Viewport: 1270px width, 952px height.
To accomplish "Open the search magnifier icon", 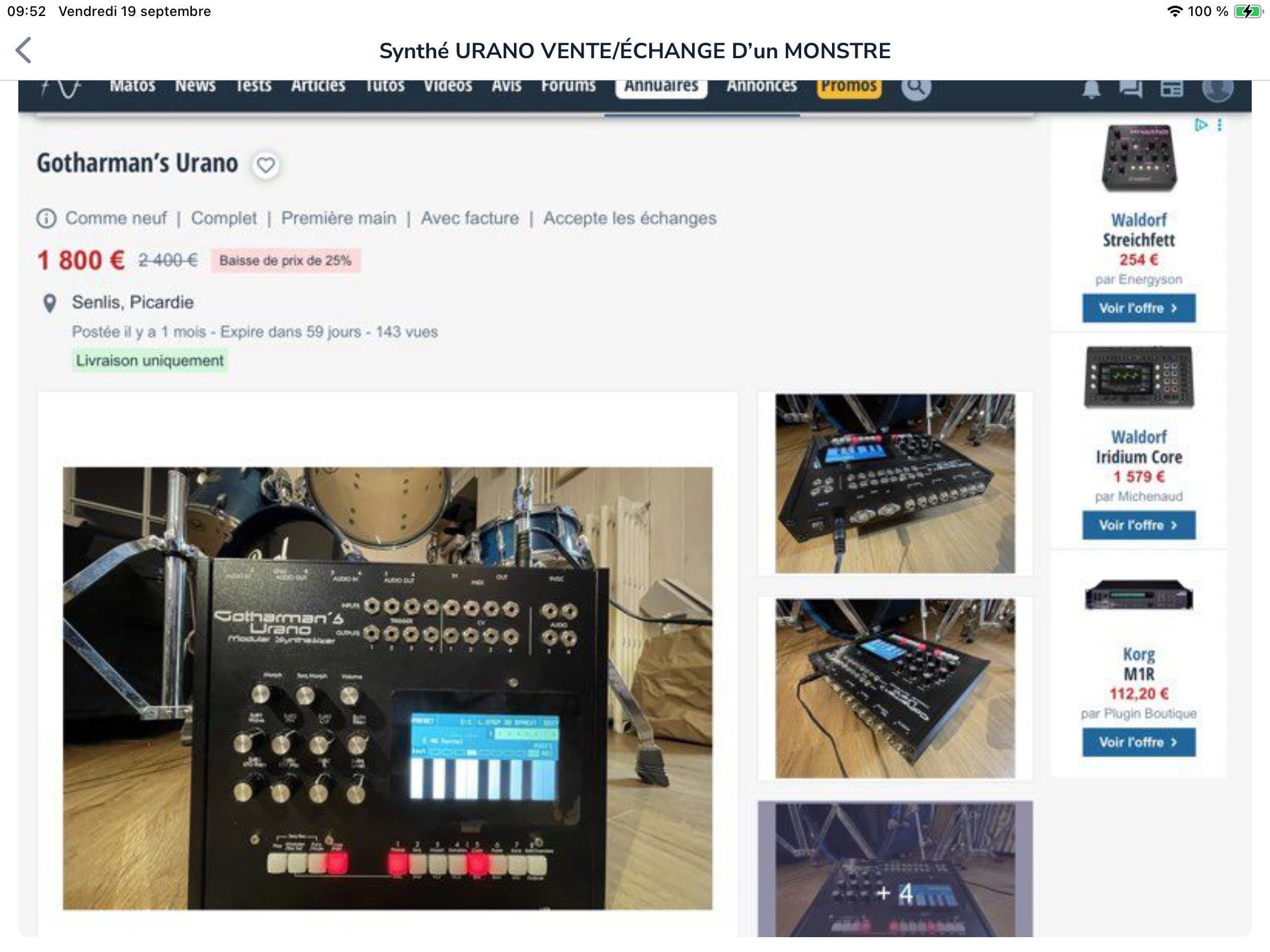I will [916, 88].
